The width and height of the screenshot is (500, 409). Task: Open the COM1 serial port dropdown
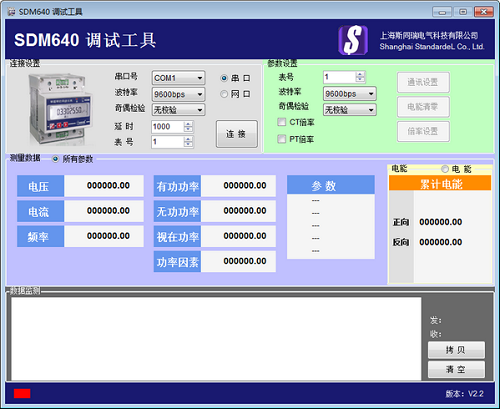178,78
